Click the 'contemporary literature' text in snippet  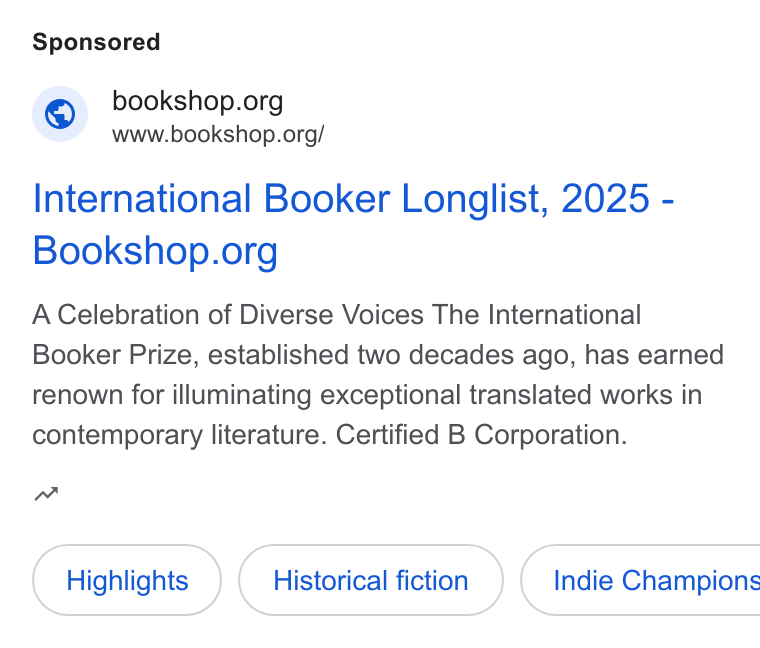pyautogui.click(x=179, y=435)
